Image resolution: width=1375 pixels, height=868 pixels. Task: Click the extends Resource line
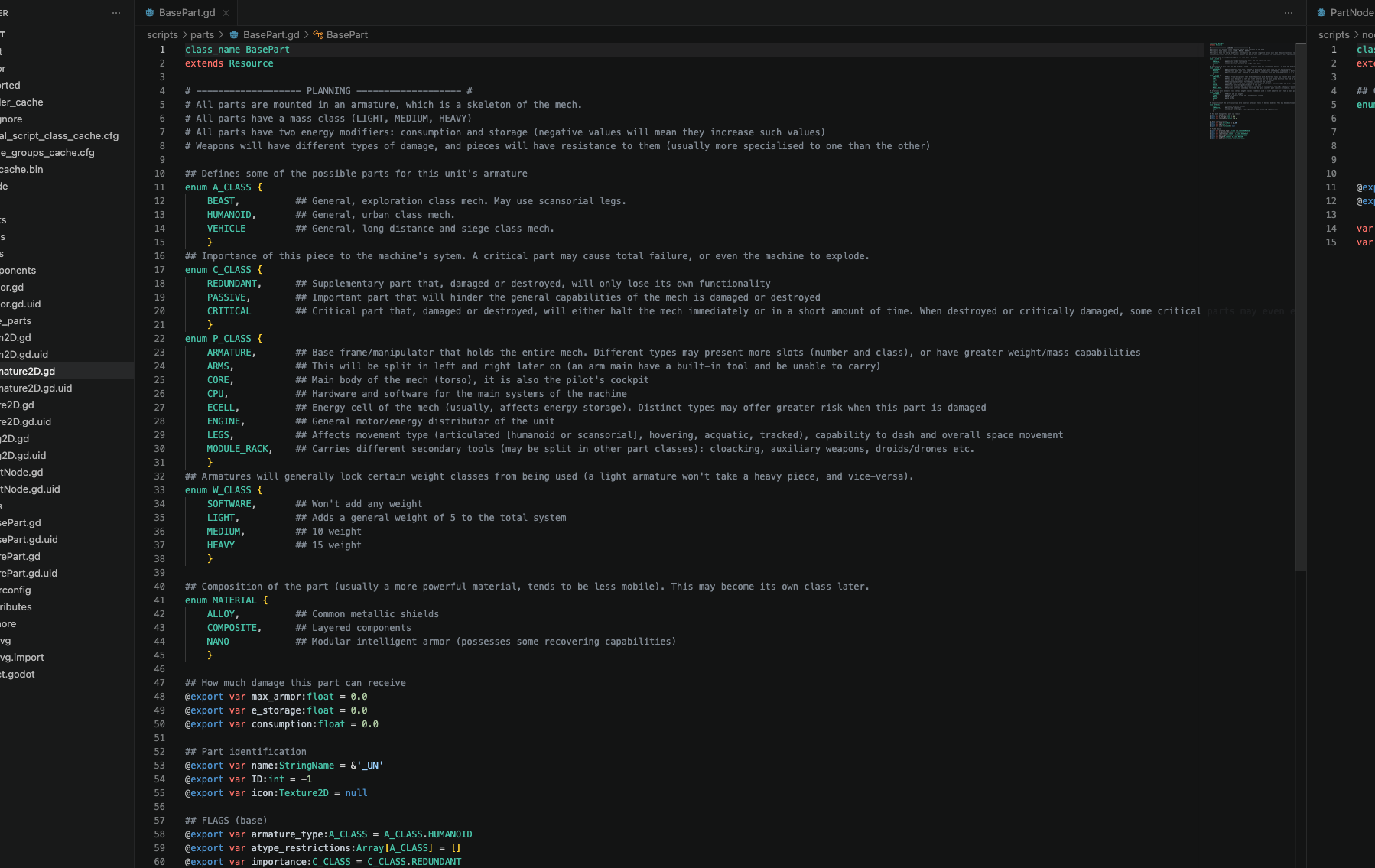click(229, 63)
